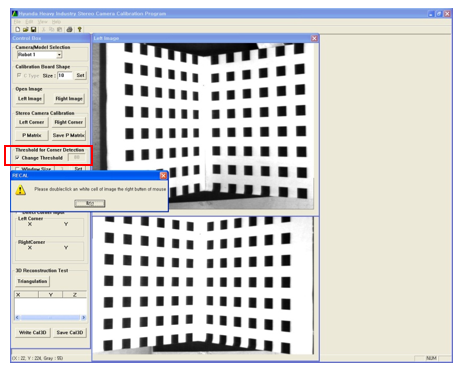Click the calibration board Size input field
This screenshot has width=460, height=371.
65,76
